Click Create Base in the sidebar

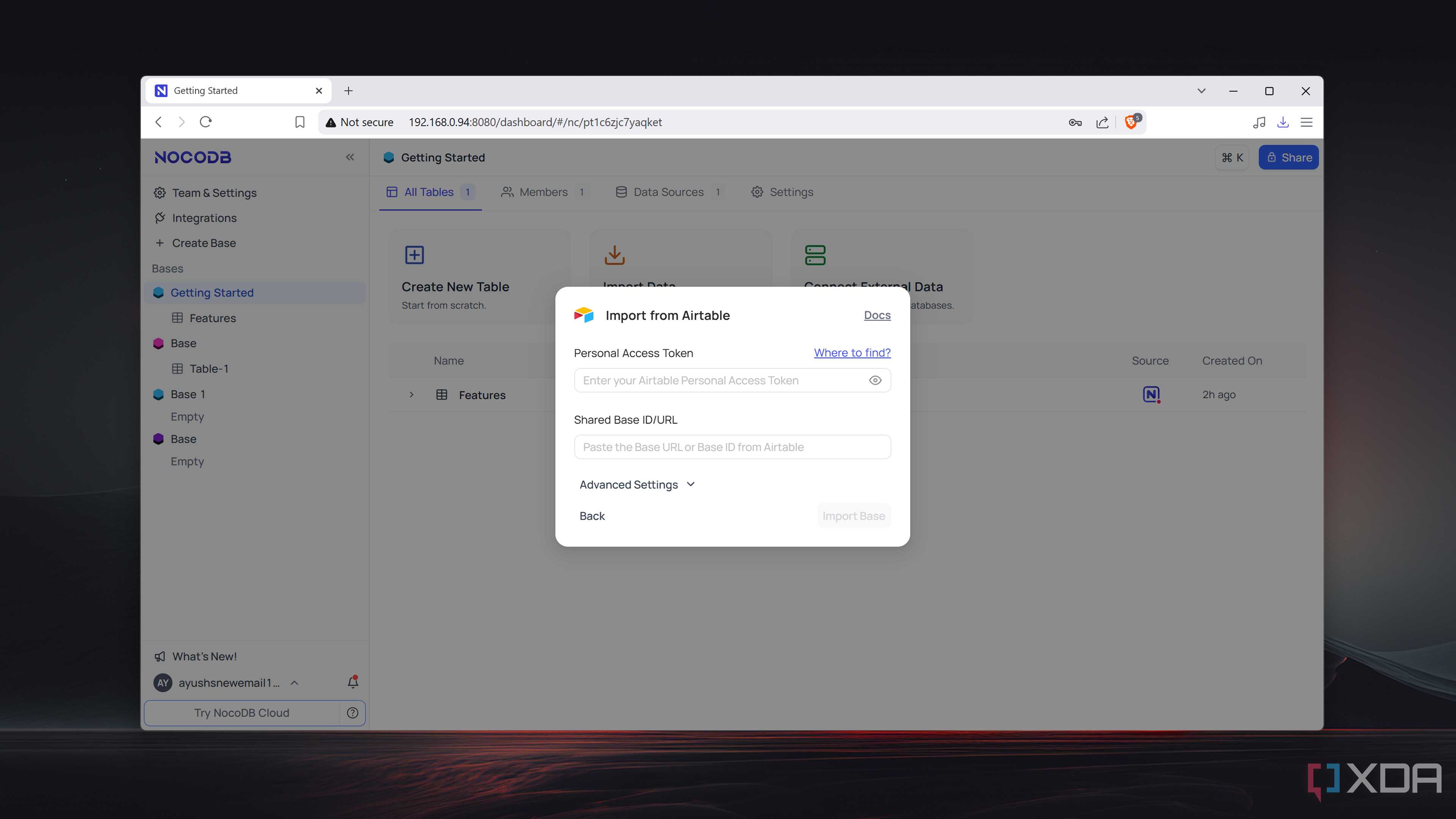[x=195, y=243]
